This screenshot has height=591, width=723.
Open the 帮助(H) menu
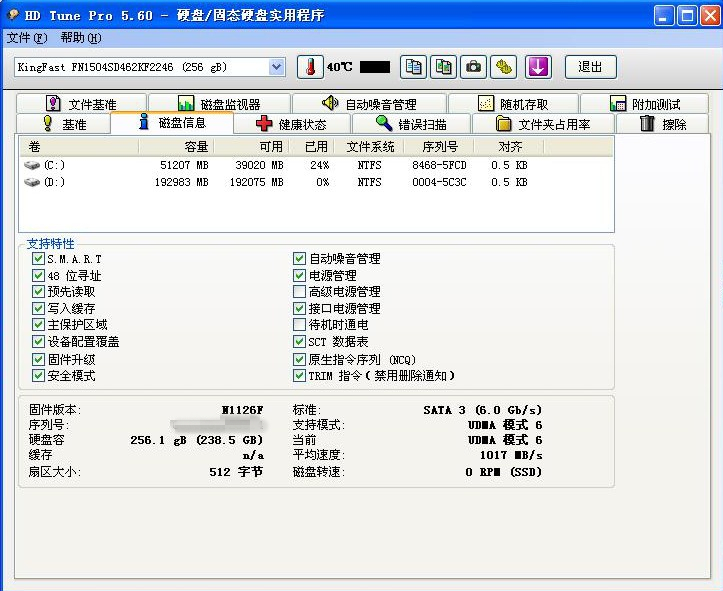[x=81, y=38]
